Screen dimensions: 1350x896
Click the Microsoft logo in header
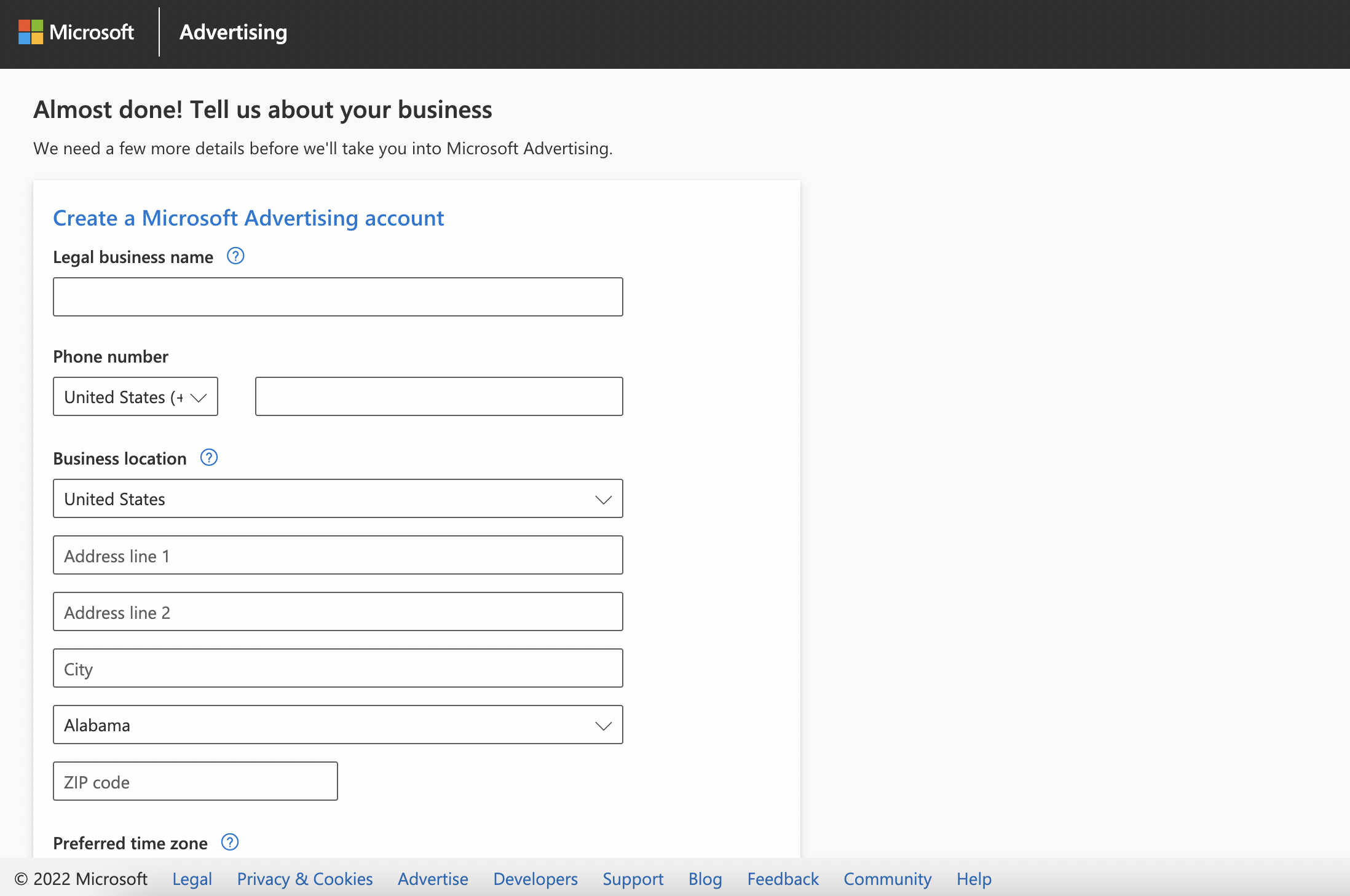[76, 32]
